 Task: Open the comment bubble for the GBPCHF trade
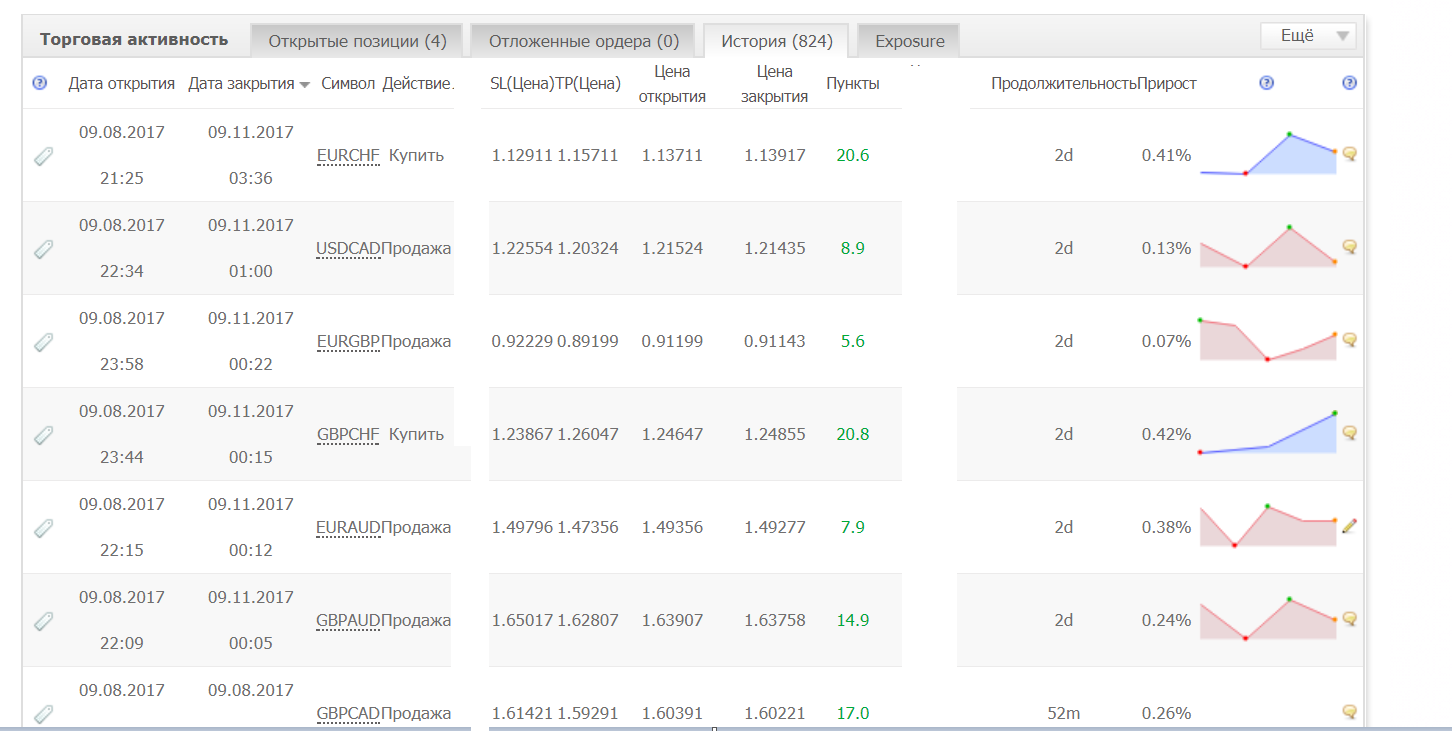(x=1350, y=433)
